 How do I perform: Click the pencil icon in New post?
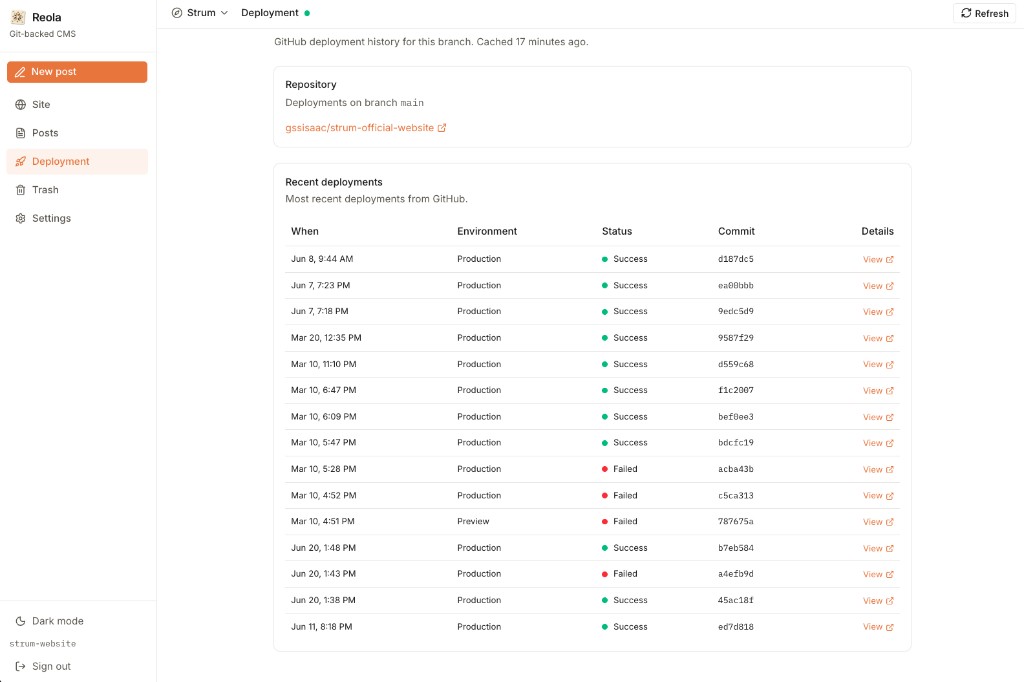pos(20,72)
